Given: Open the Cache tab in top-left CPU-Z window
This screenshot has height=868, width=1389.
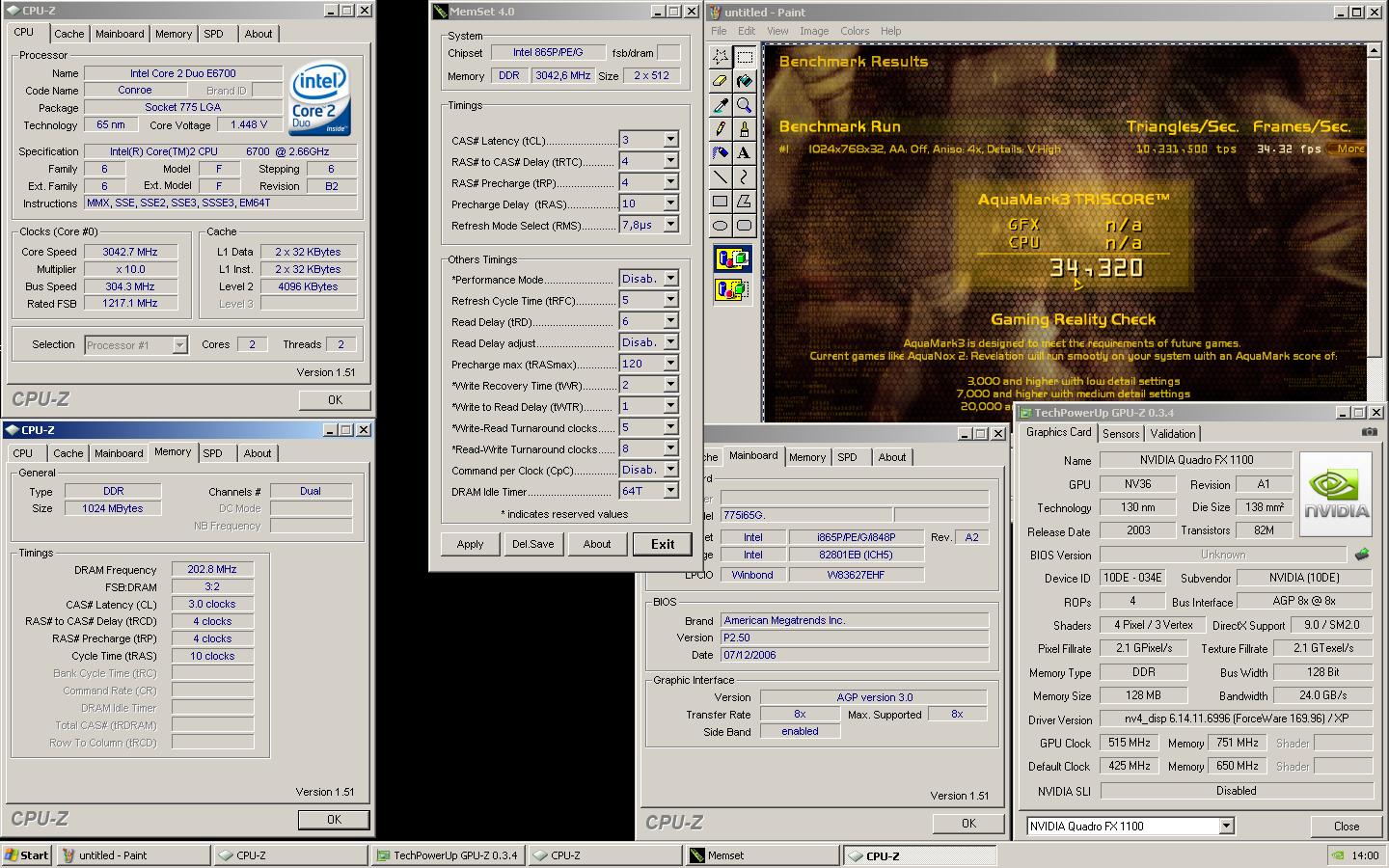Looking at the screenshot, I should pyautogui.click(x=68, y=34).
